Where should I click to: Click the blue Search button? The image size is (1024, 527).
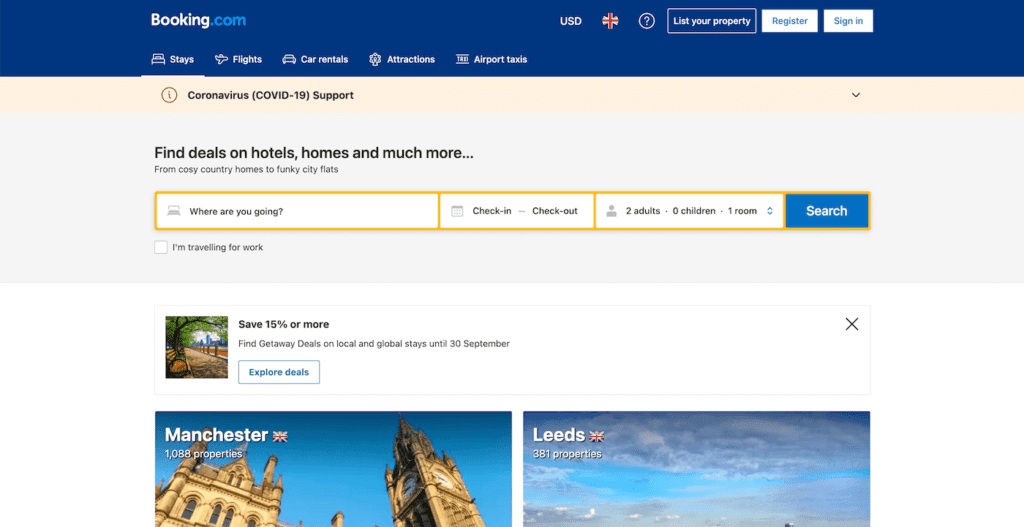(827, 211)
